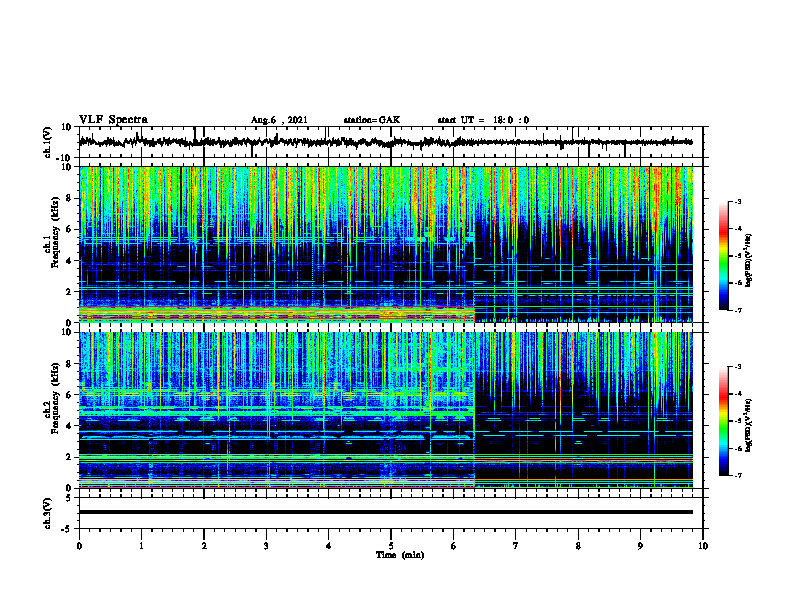Click the ch.1 spectrogram color scale bar

[x=723, y=256]
